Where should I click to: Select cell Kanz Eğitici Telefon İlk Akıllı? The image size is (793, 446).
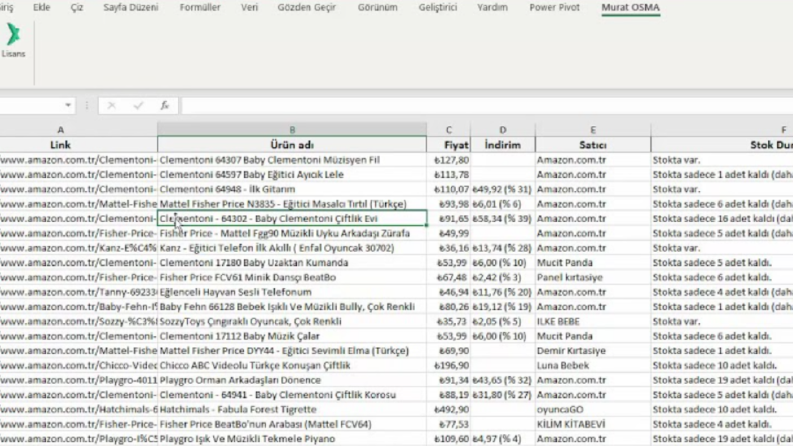(292, 248)
